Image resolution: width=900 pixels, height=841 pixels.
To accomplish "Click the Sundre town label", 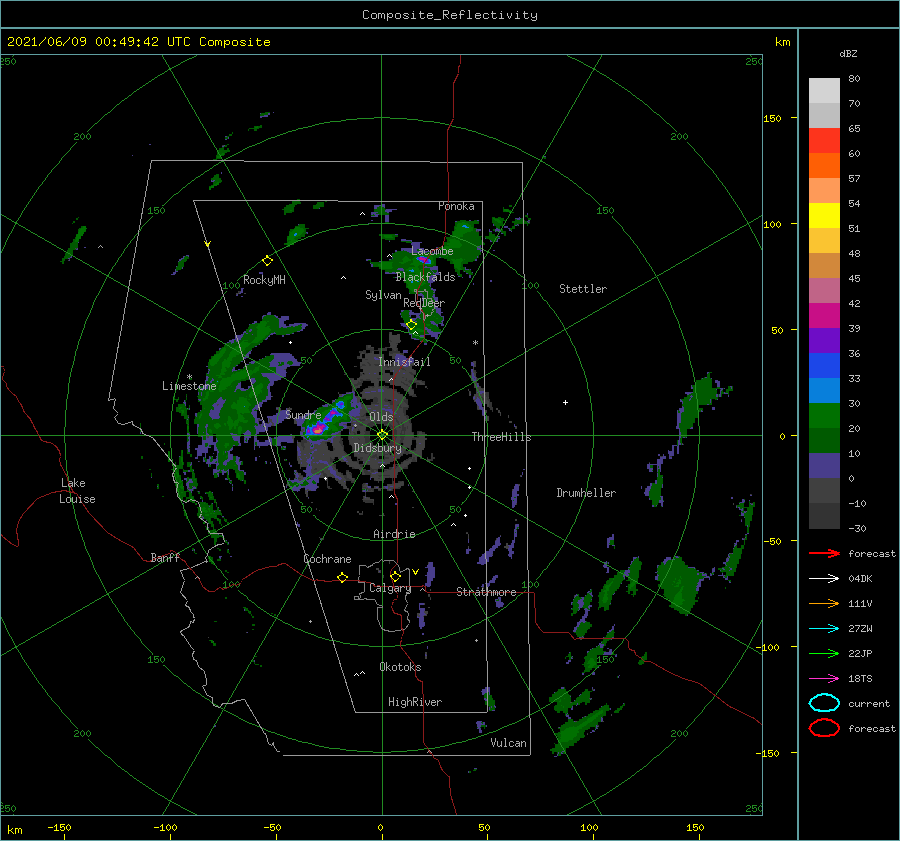I will (x=304, y=414).
